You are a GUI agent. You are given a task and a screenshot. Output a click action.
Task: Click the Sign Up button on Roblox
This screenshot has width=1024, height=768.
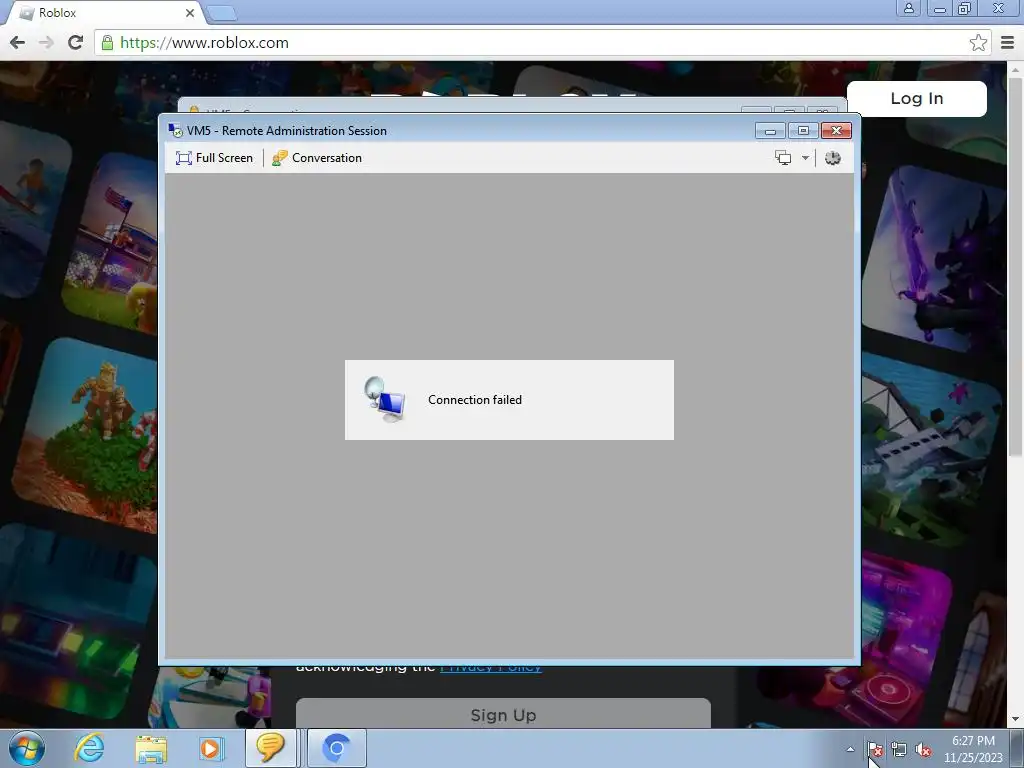point(503,714)
